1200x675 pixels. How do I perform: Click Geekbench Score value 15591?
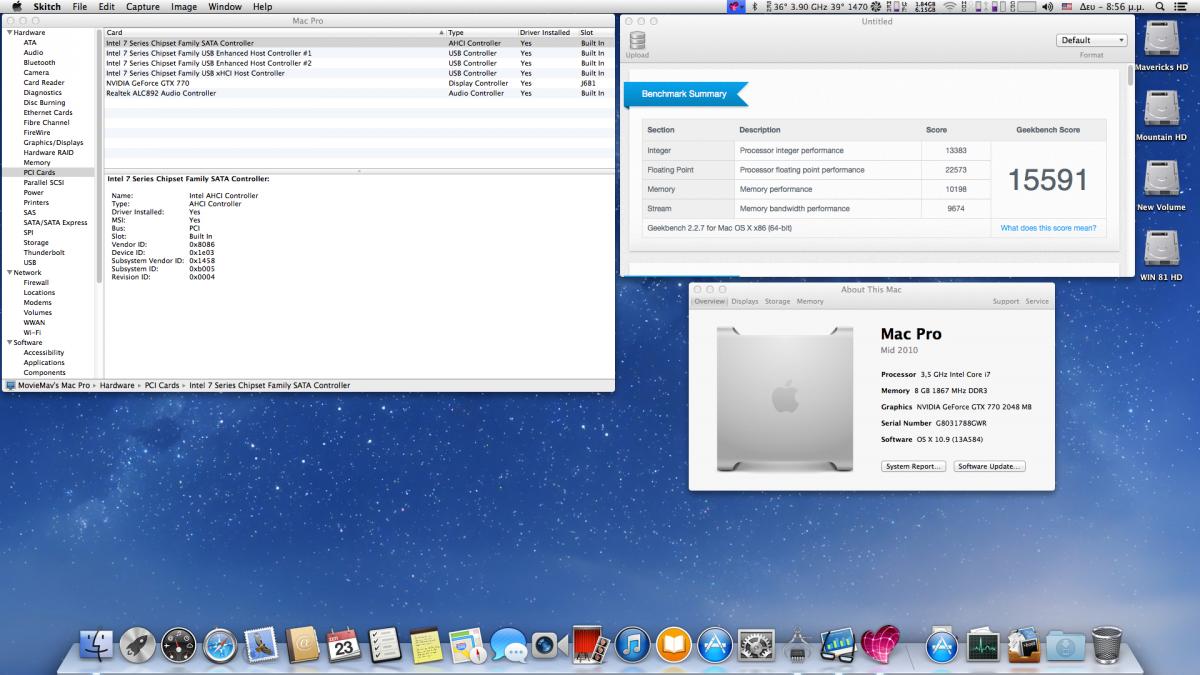[x=1047, y=179]
